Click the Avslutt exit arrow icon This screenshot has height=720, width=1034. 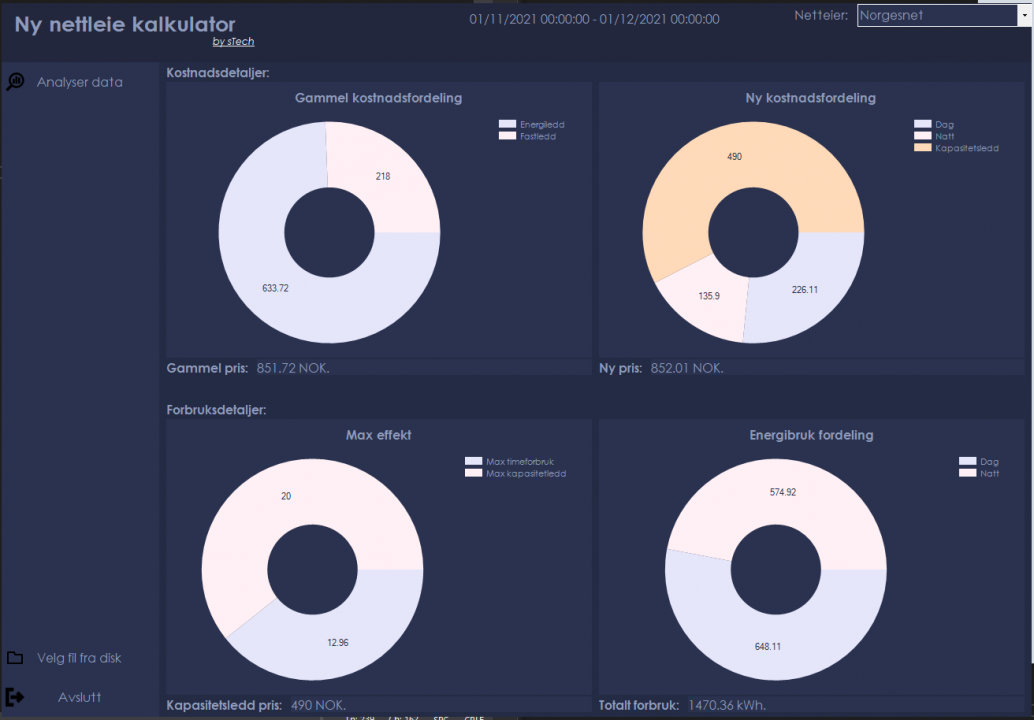15,697
